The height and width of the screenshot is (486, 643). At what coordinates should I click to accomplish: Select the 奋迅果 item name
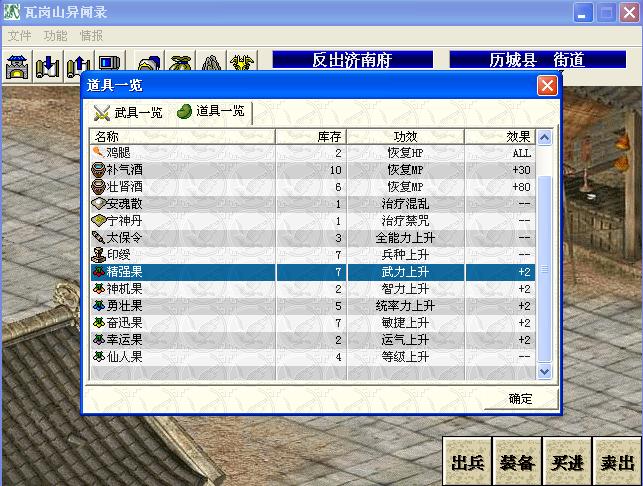pos(125,323)
